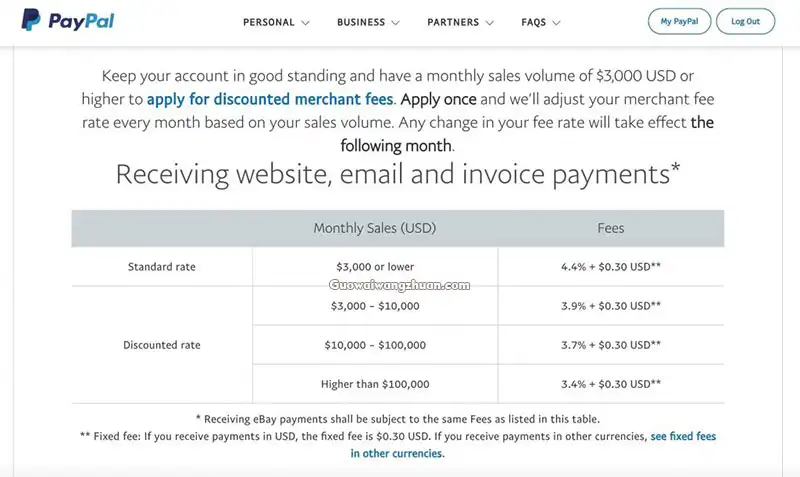The height and width of the screenshot is (477, 800).
Task: Select the $3,000 – $10,000 cell
Action: click(x=375, y=306)
